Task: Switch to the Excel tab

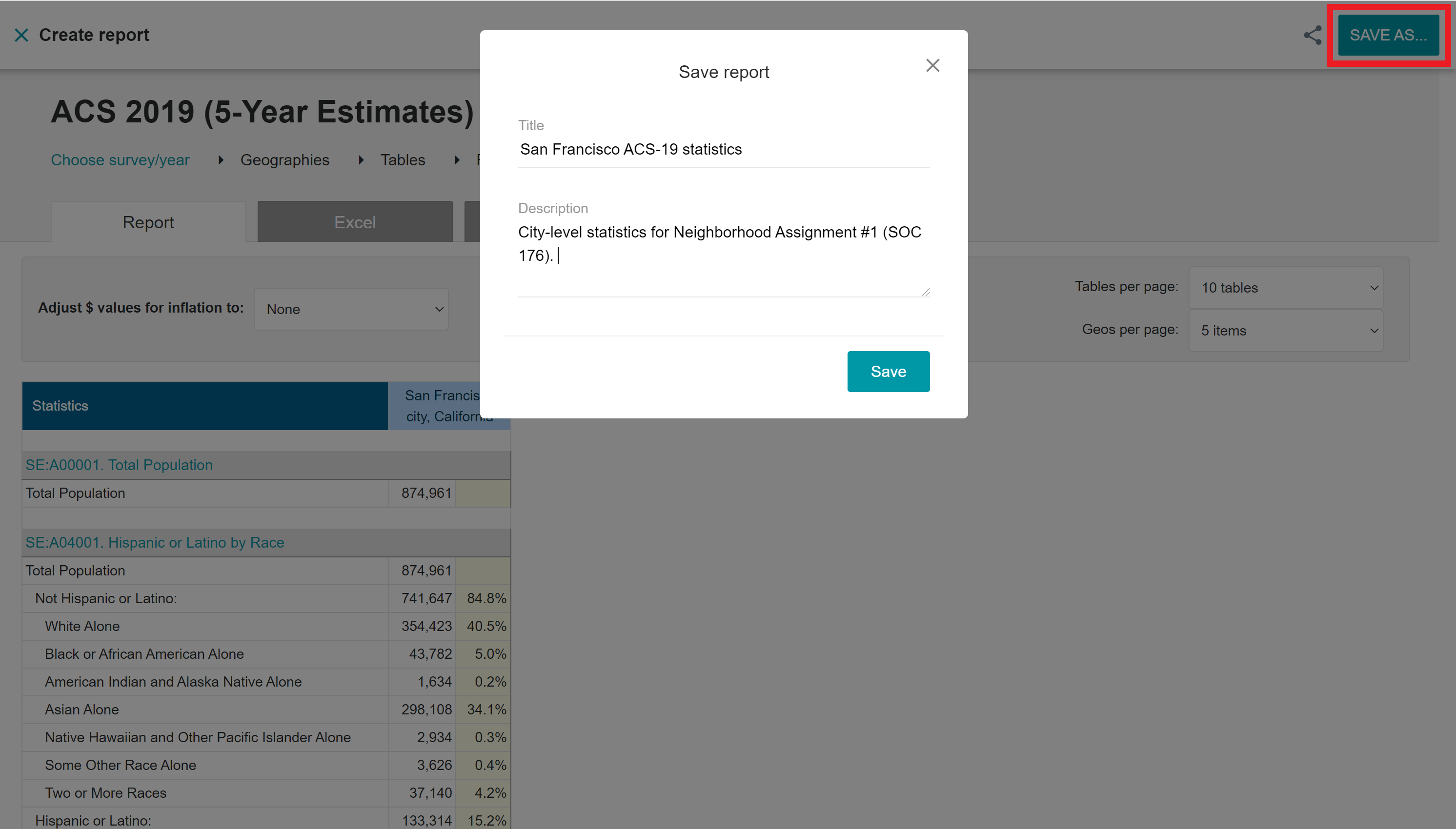Action: pyautogui.click(x=355, y=223)
